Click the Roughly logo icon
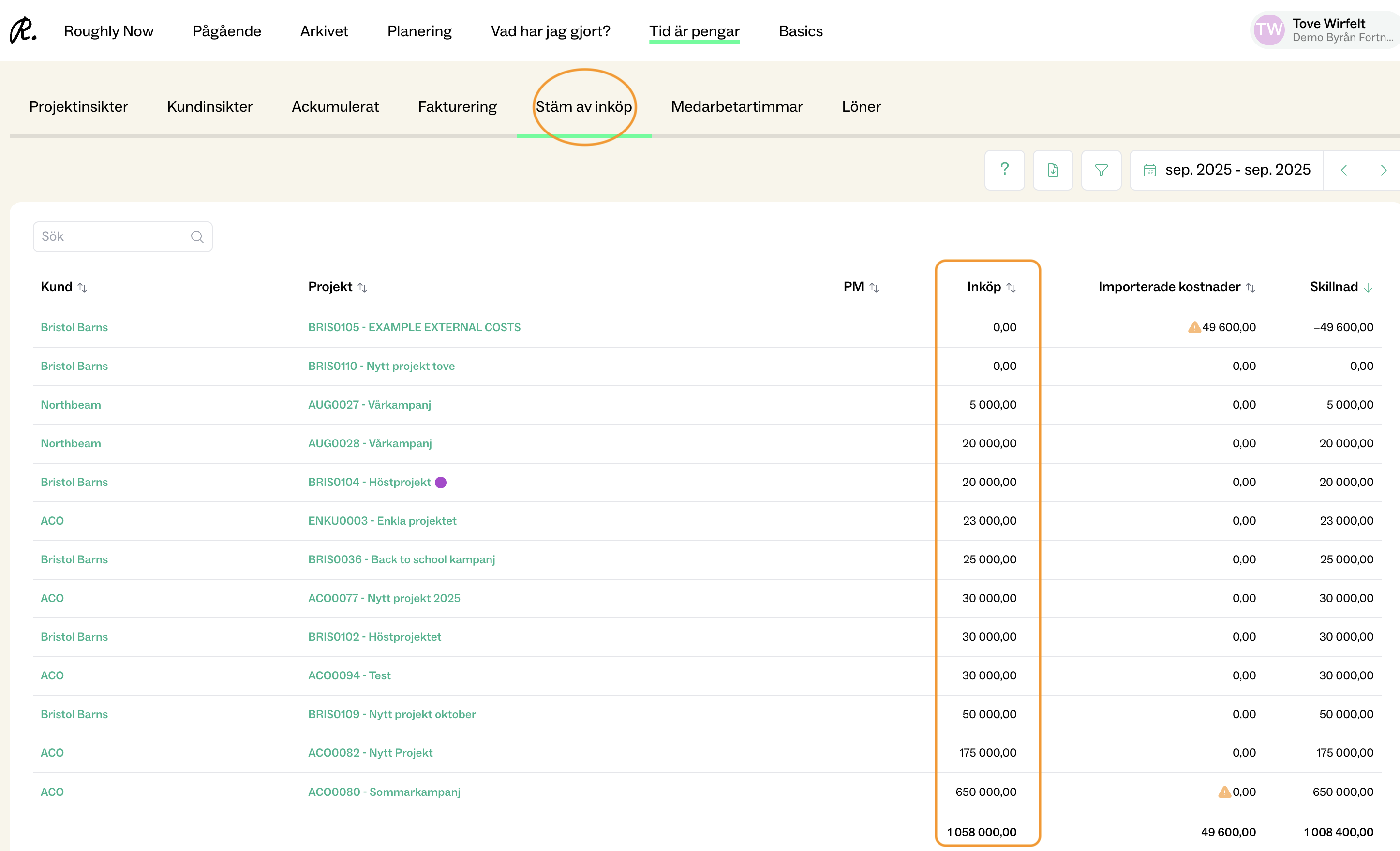 [x=23, y=30]
